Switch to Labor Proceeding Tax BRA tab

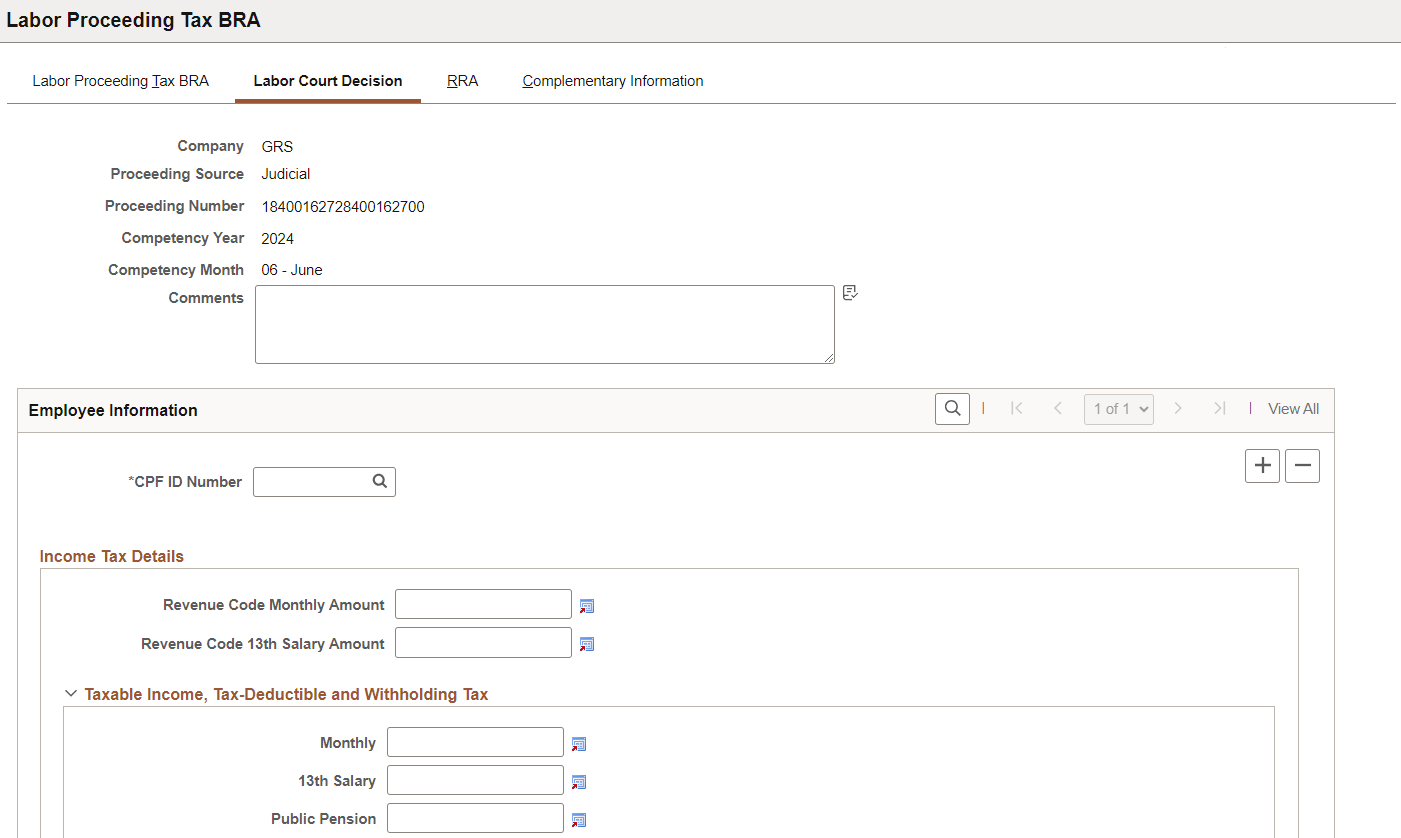(121, 81)
